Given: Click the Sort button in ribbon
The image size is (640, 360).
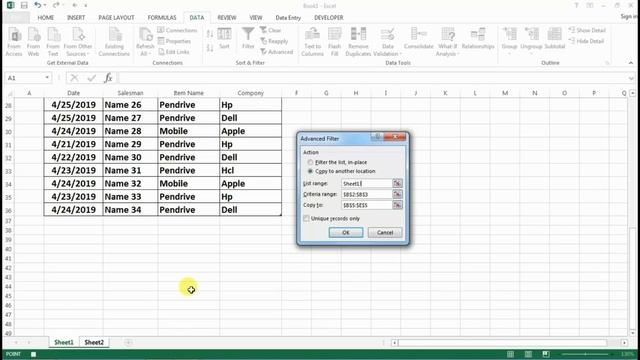Looking at the screenshot, I should click(x=224, y=38).
